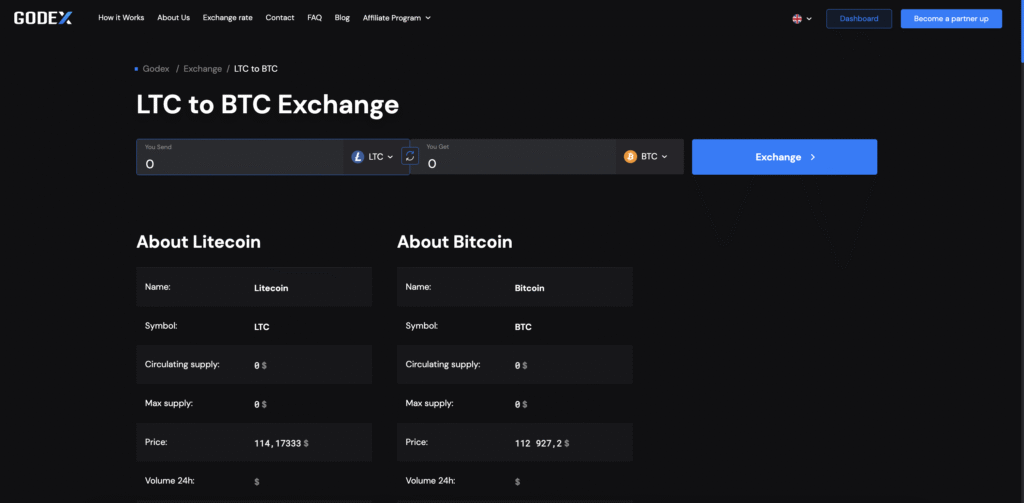Open language selector chevron
Viewport: 1024px width, 503px height.
tap(809, 19)
